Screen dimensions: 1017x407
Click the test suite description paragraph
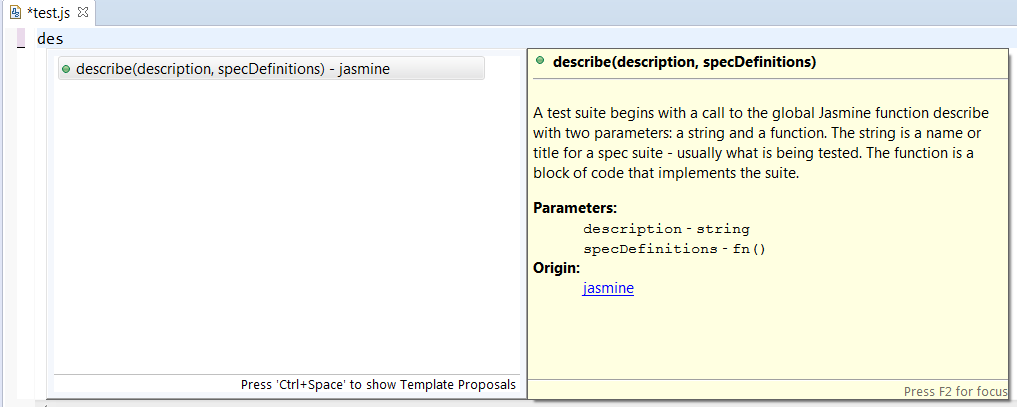tap(761, 143)
